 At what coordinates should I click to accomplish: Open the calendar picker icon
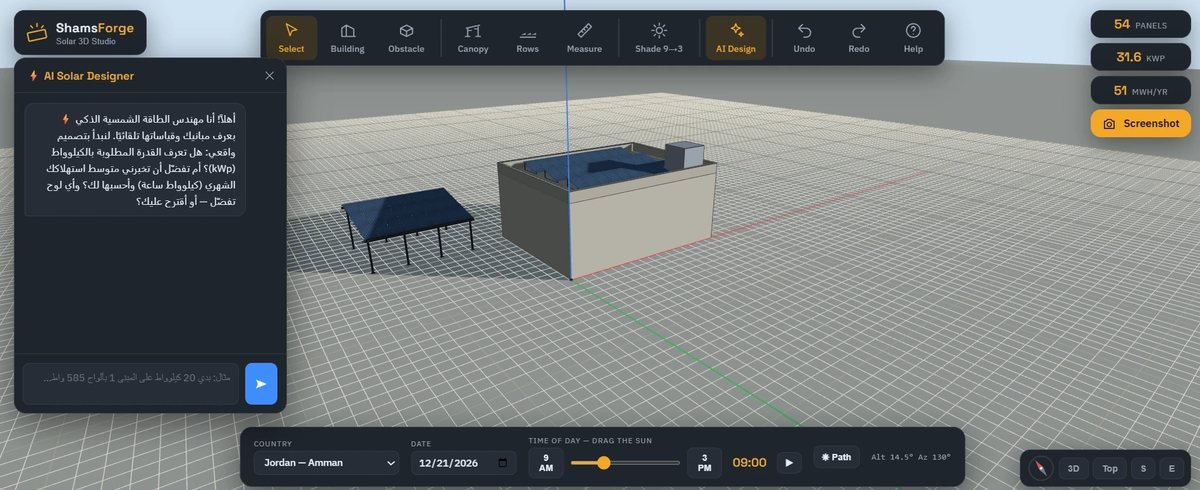505,463
